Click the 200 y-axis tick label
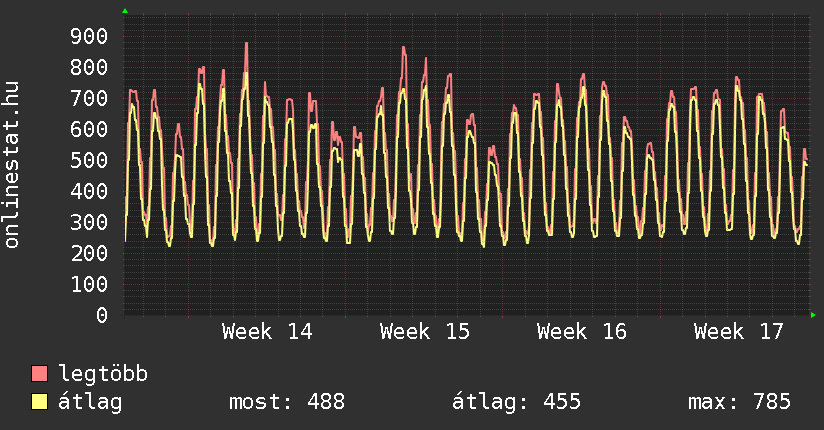Viewport: 824px width, 430px height. tap(90, 253)
